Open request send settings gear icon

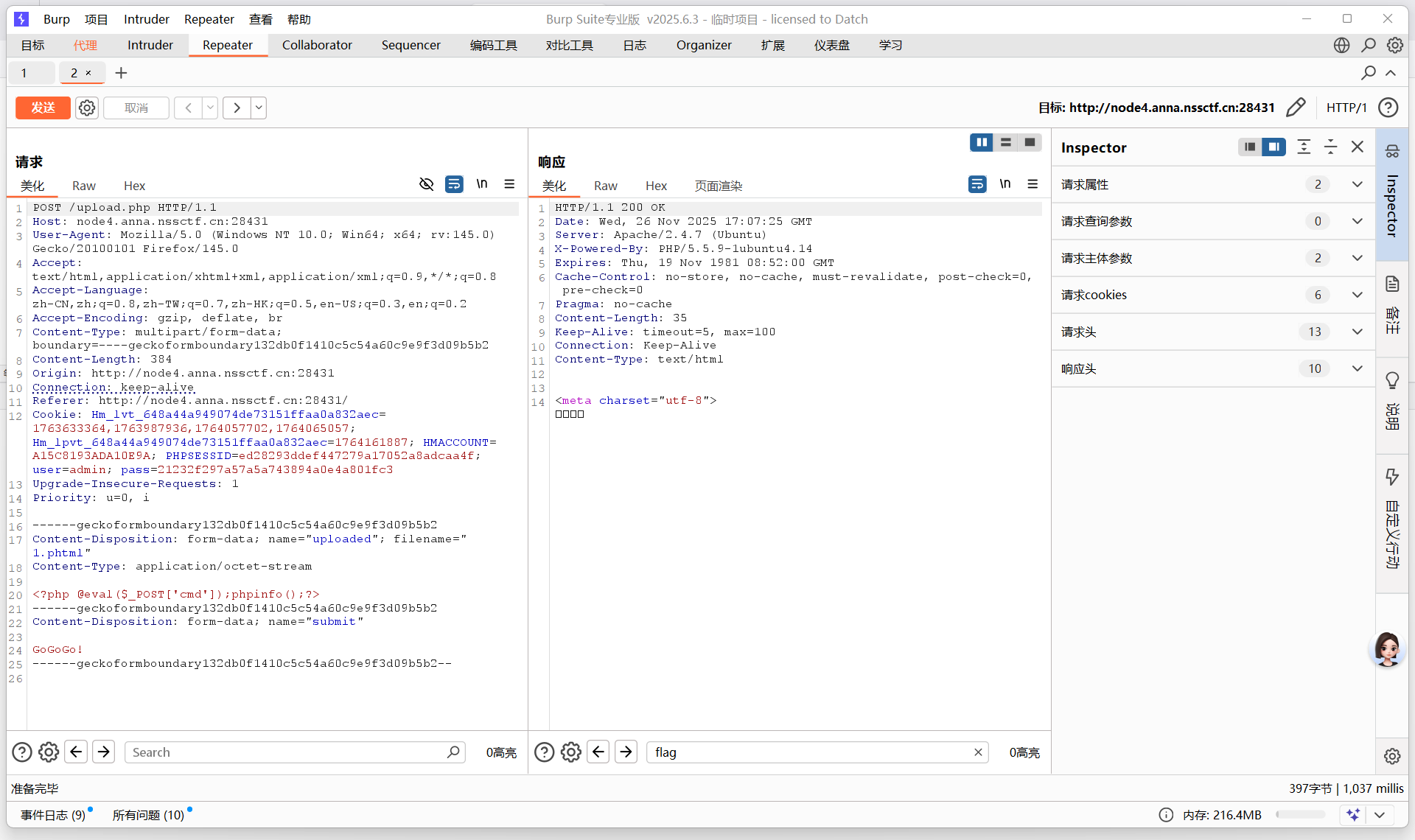[87, 108]
